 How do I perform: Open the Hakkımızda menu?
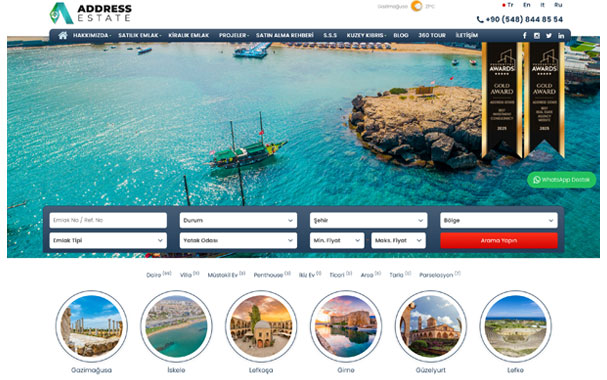[x=92, y=35]
